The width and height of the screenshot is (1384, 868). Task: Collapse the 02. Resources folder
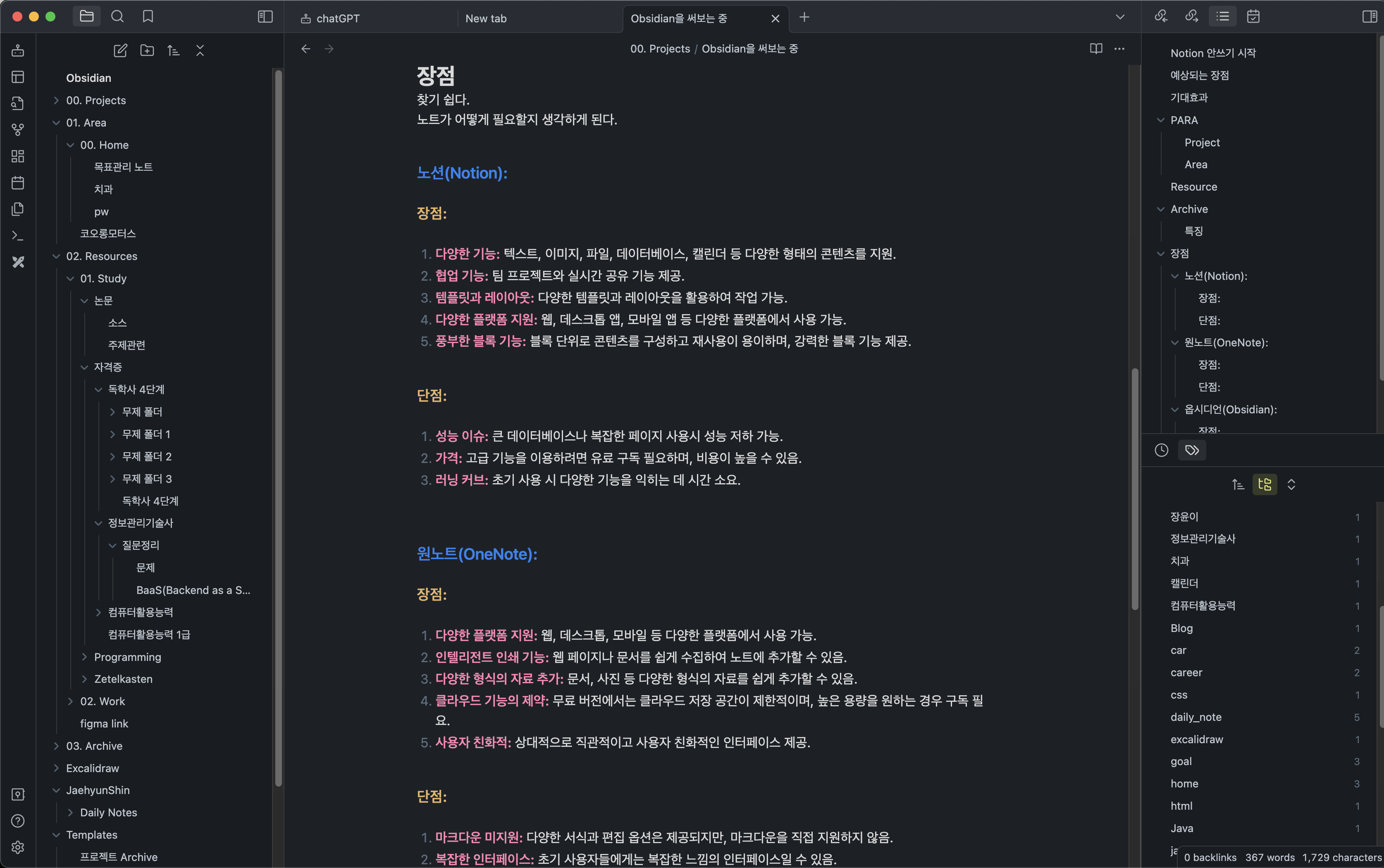pos(56,256)
